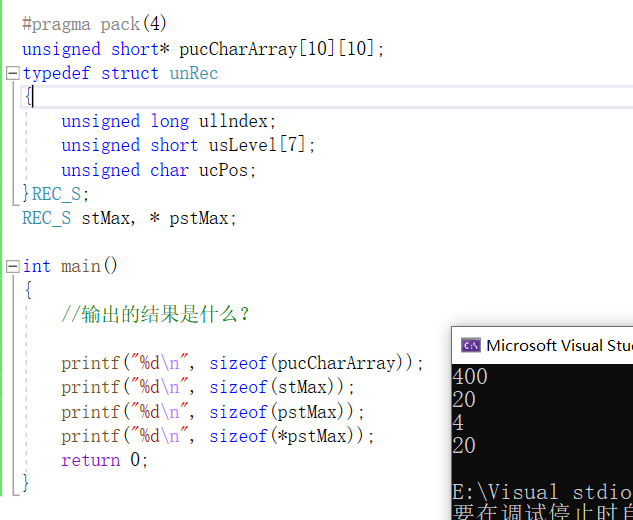
Task: Click the closing brace of main
Action: tap(26, 483)
